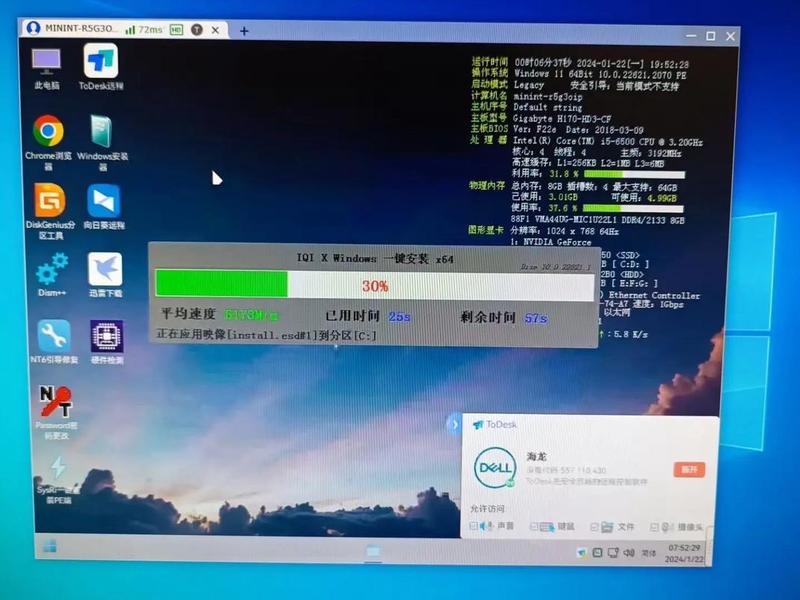Toggle the HD quality icon in tab
This screenshot has width=800, height=600.
[177, 30]
